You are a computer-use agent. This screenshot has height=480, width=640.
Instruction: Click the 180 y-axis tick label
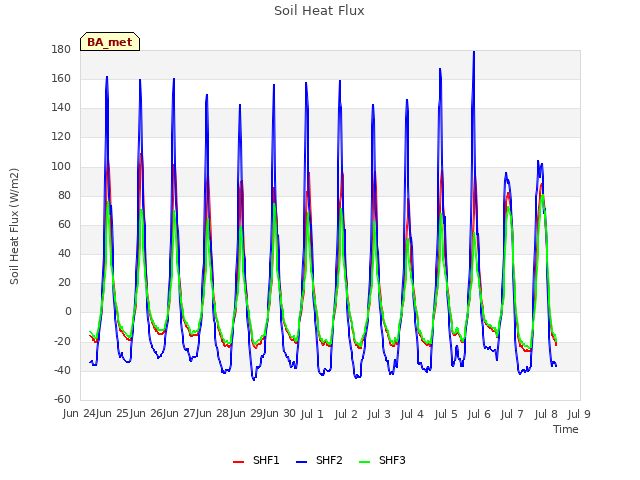61,49
